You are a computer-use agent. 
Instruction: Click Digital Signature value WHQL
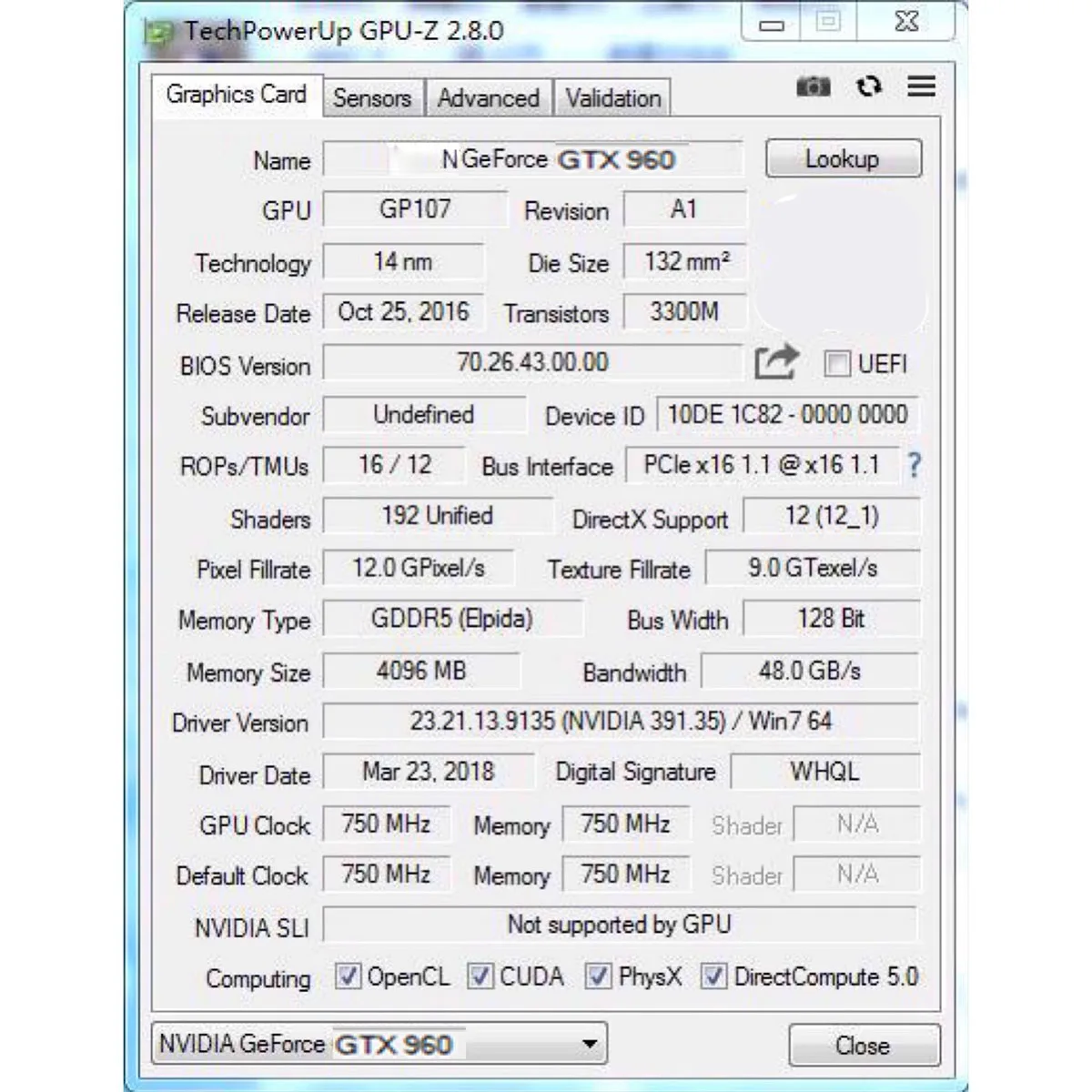pyautogui.click(x=825, y=772)
